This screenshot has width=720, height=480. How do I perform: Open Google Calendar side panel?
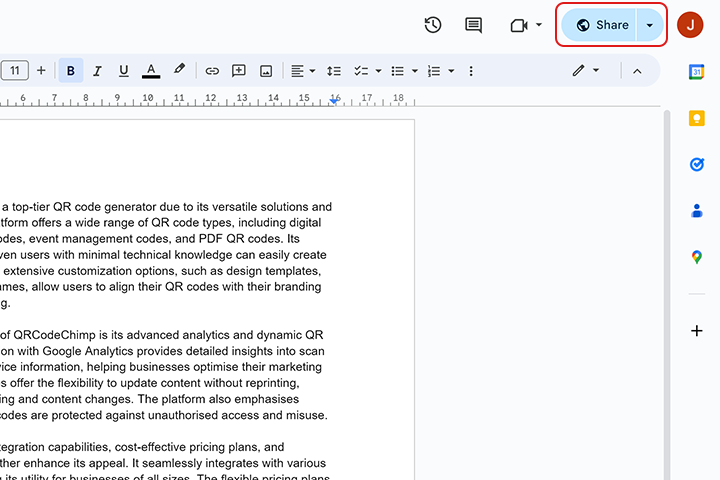pyautogui.click(x=697, y=71)
